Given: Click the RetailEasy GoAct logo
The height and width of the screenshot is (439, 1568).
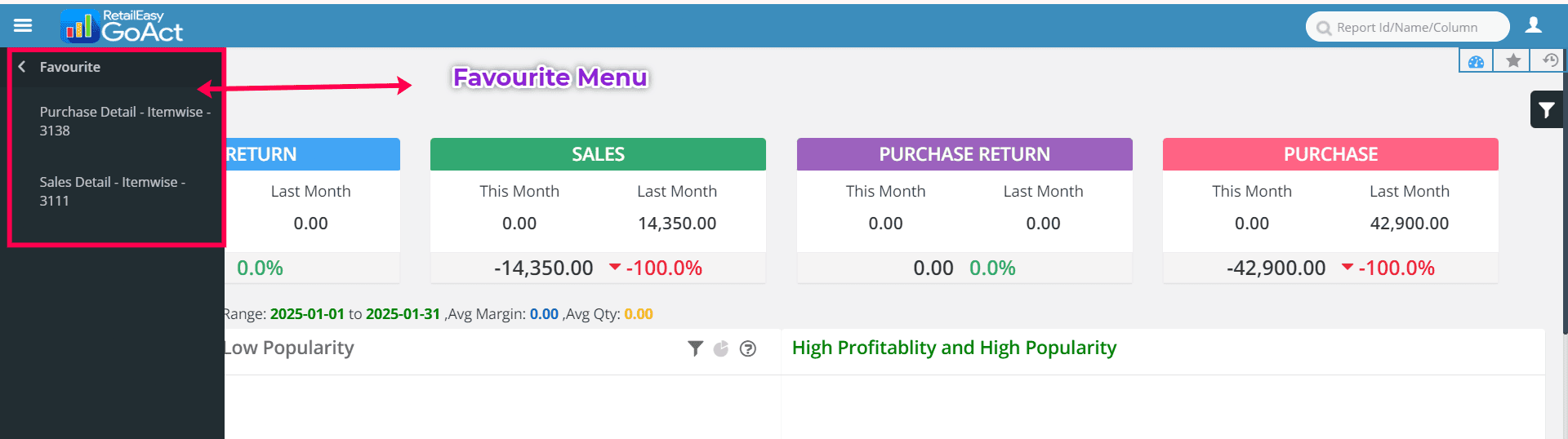Looking at the screenshot, I should pos(122,27).
